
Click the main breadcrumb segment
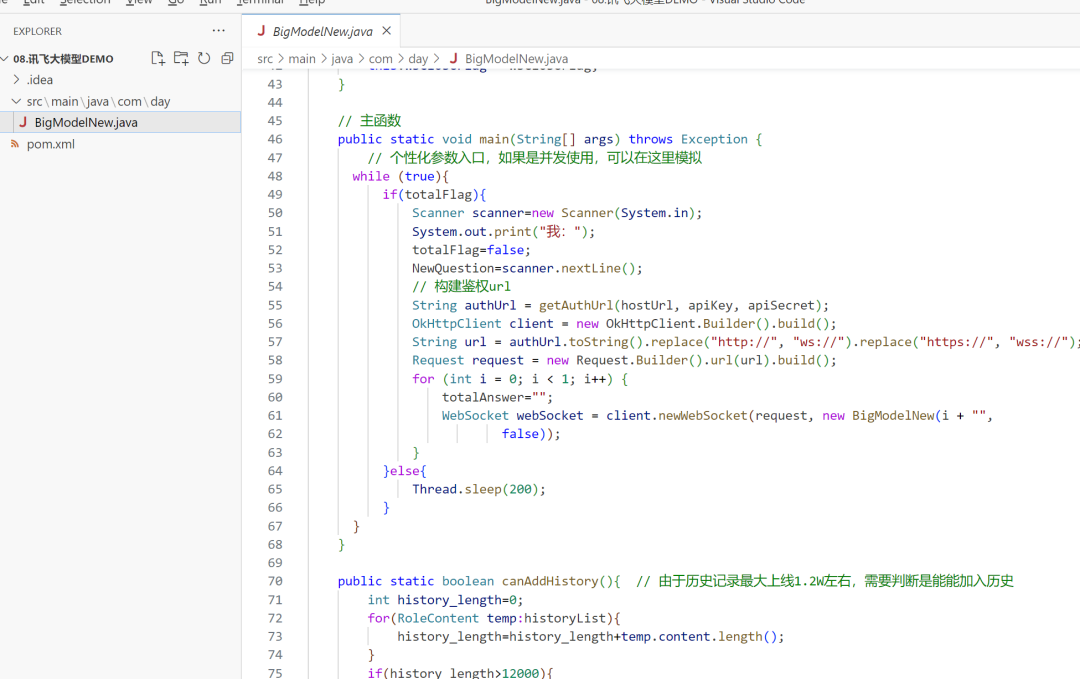302,59
